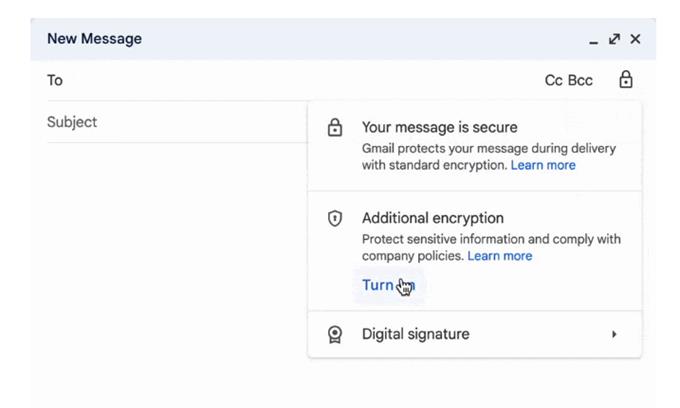Minimize the New Message compose window
Viewport: 680px width, 408px height.
(594, 40)
